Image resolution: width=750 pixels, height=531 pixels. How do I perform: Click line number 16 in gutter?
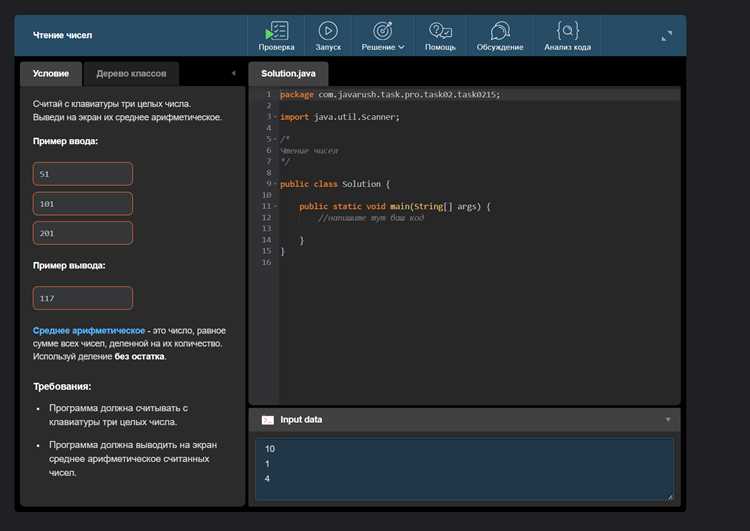[x=266, y=262]
